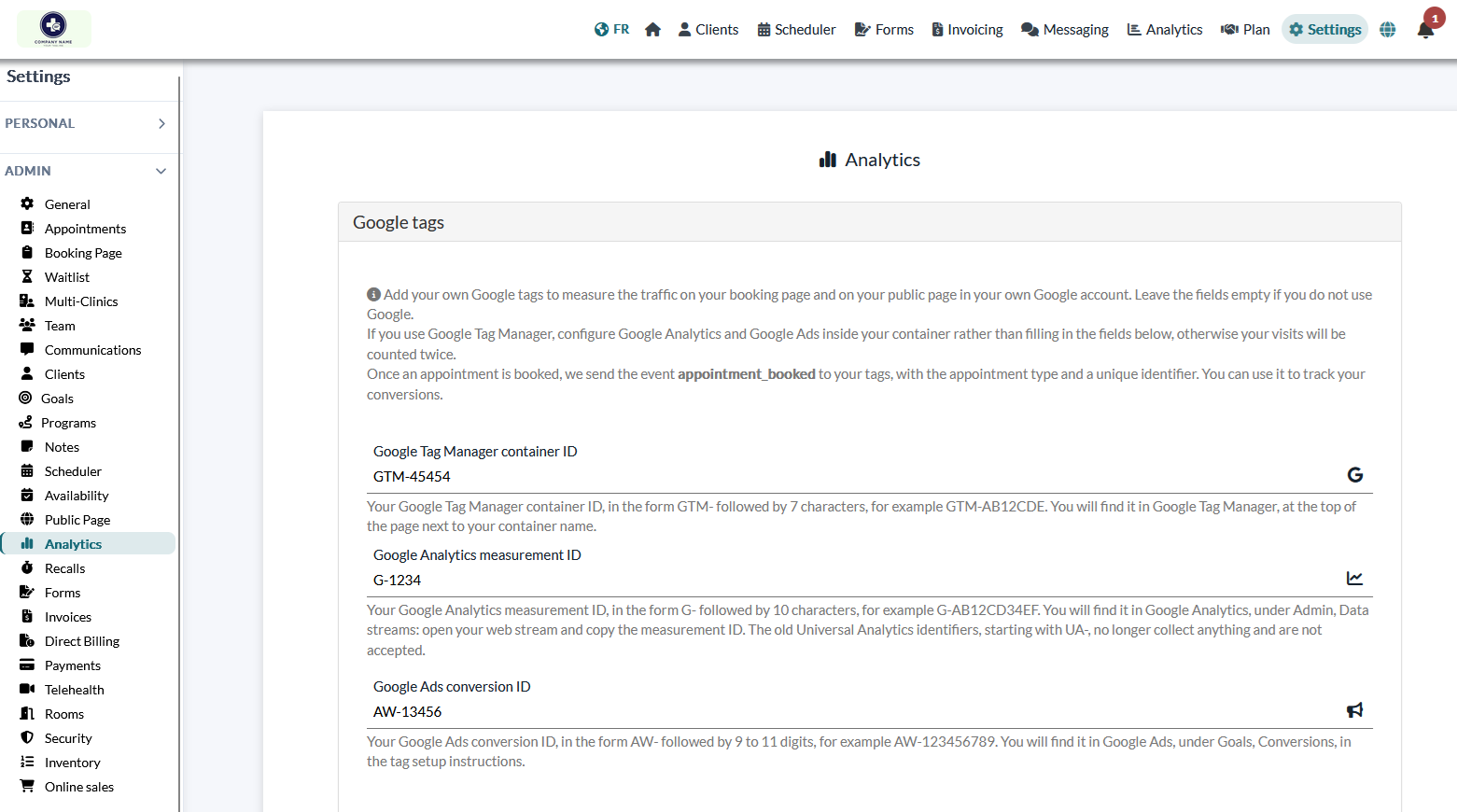1457x812 pixels.
Task: Open Scheduler calendar icon in sidebar
Action: pyautogui.click(x=27, y=470)
